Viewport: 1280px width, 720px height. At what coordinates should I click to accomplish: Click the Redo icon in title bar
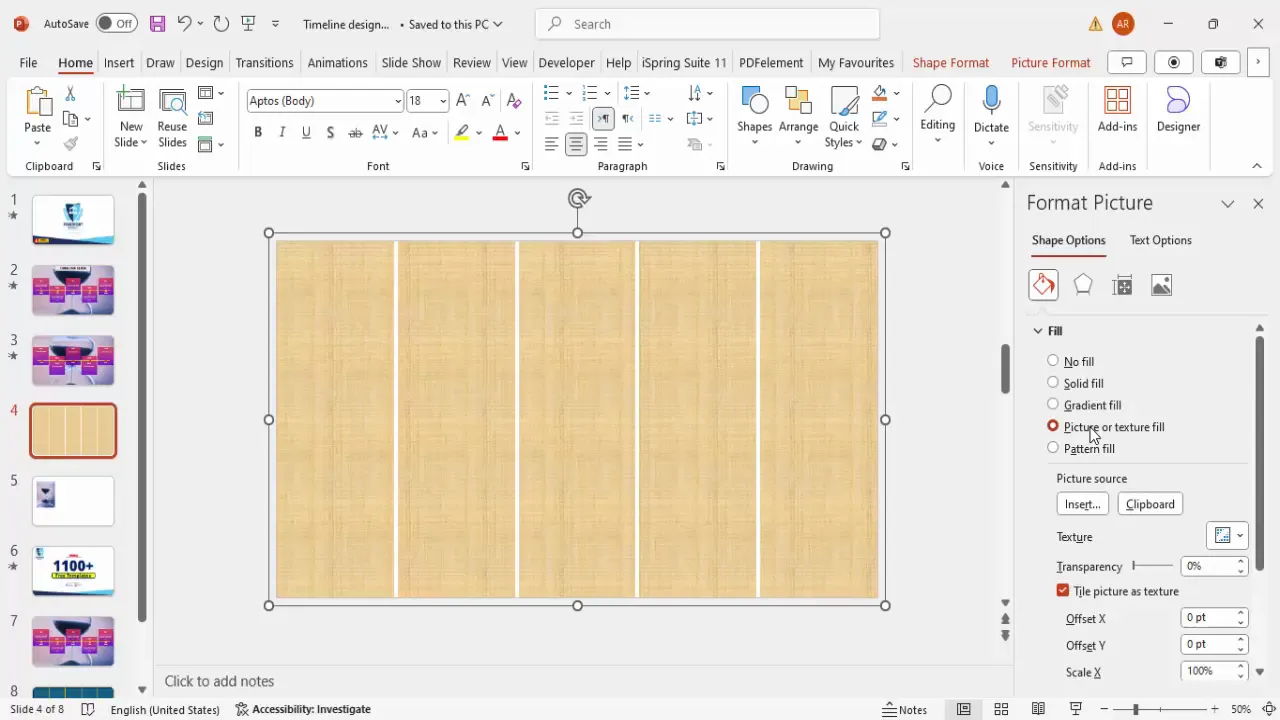pyautogui.click(x=221, y=23)
